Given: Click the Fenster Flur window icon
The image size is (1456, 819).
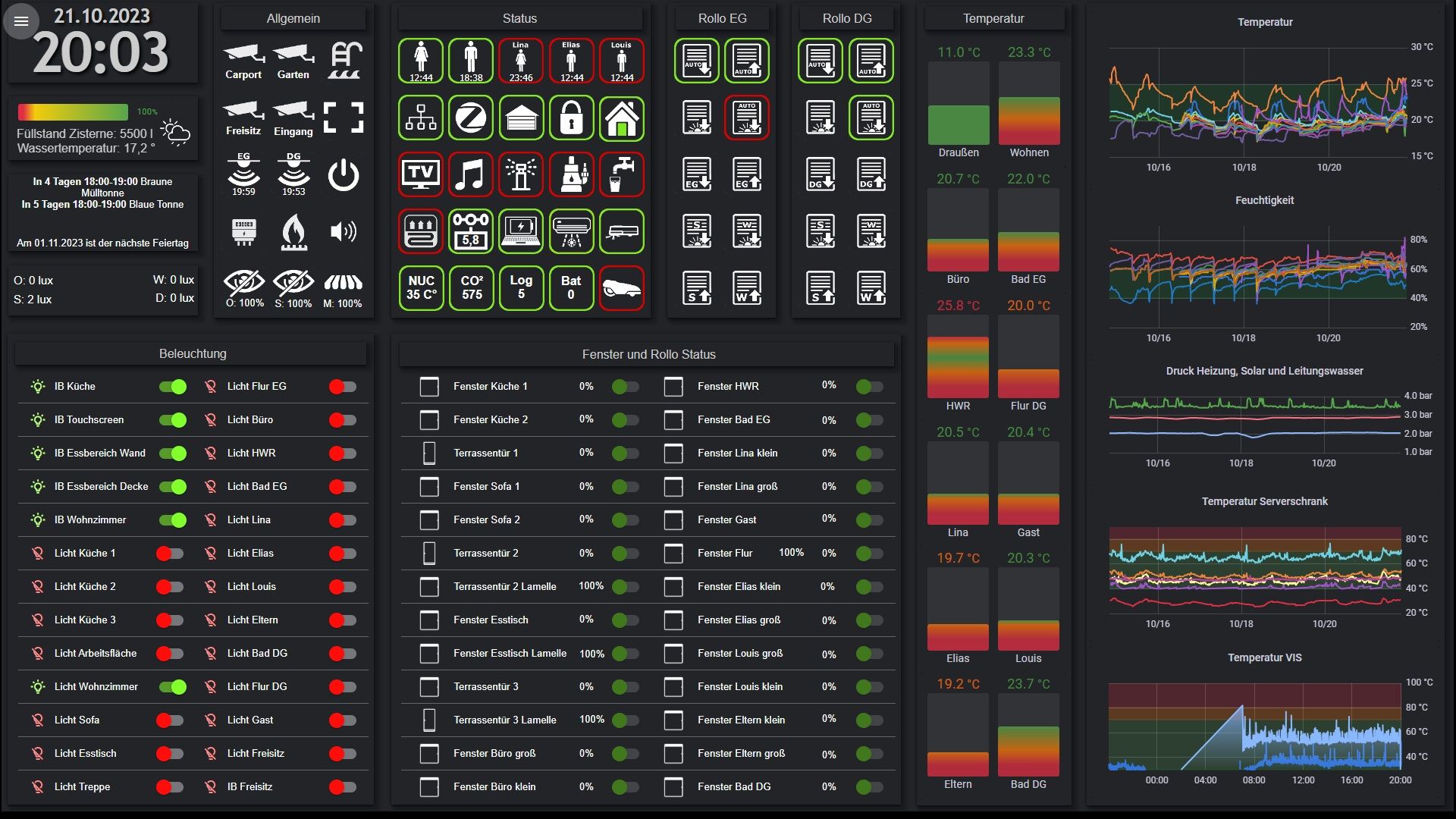Looking at the screenshot, I should pos(673,554).
